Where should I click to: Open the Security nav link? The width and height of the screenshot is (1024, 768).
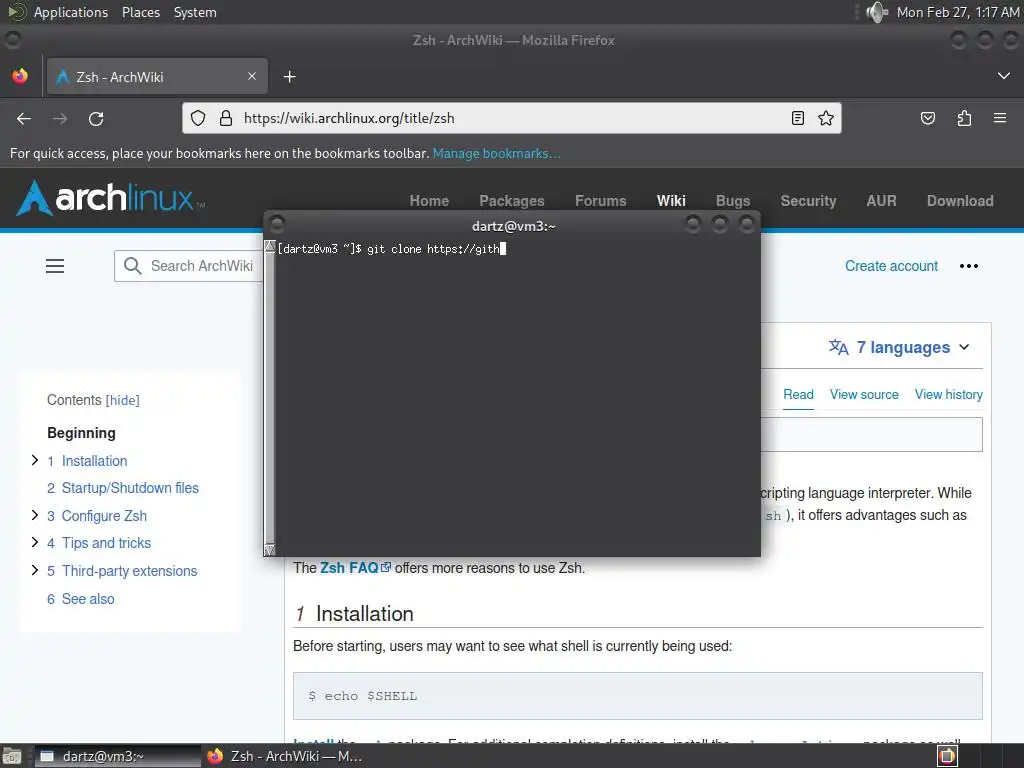point(808,200)
